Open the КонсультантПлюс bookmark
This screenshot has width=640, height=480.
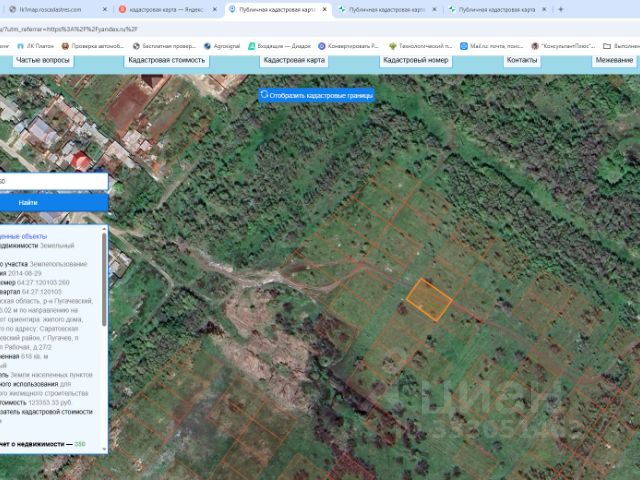click(563, 46)
